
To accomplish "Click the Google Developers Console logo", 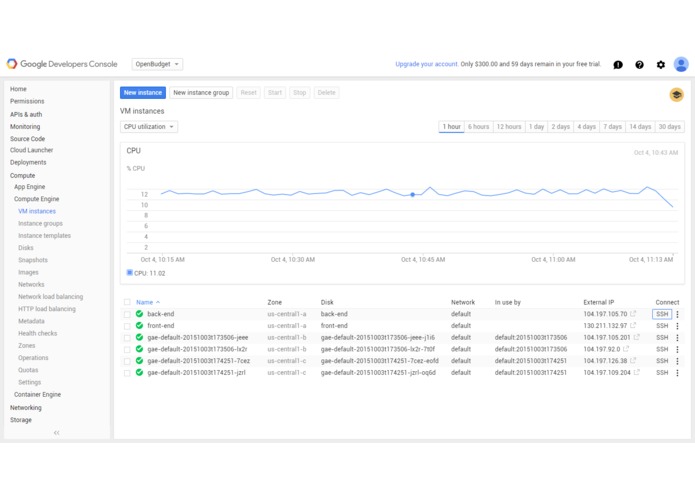I will click(62, 64).
